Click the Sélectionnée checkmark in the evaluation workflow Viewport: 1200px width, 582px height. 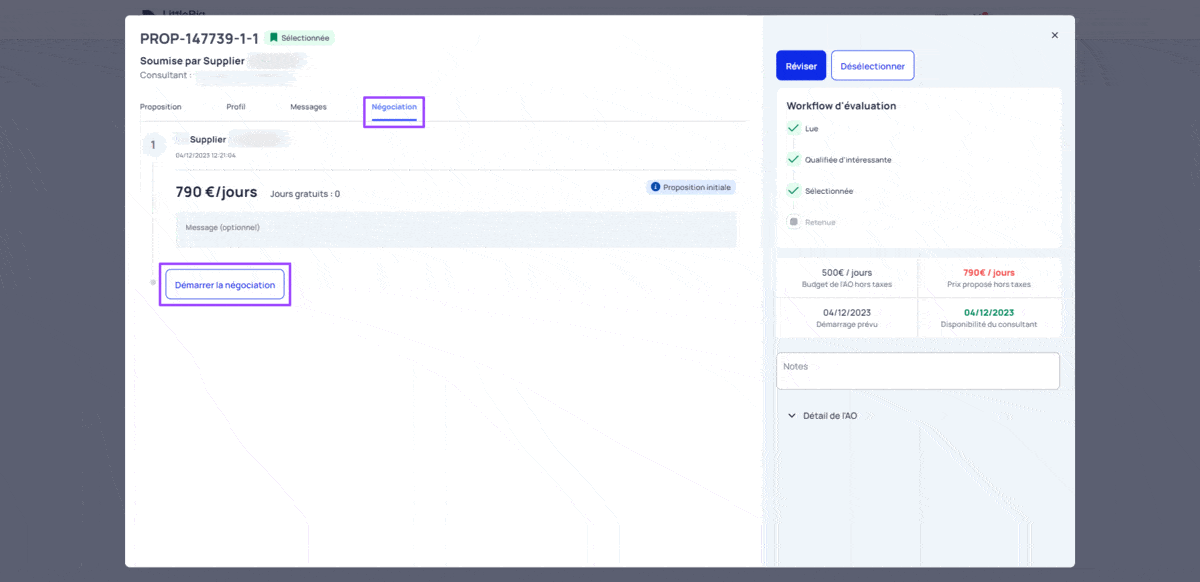tap(793, 190)
